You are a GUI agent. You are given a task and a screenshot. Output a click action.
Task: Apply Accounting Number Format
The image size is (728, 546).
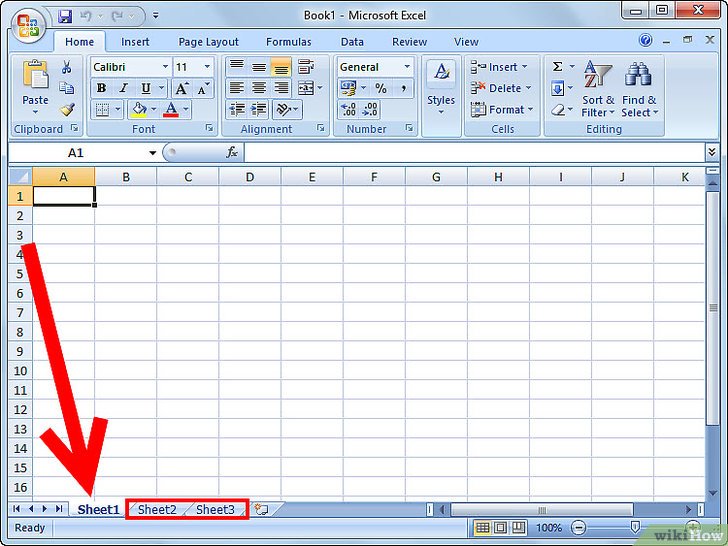348,88
